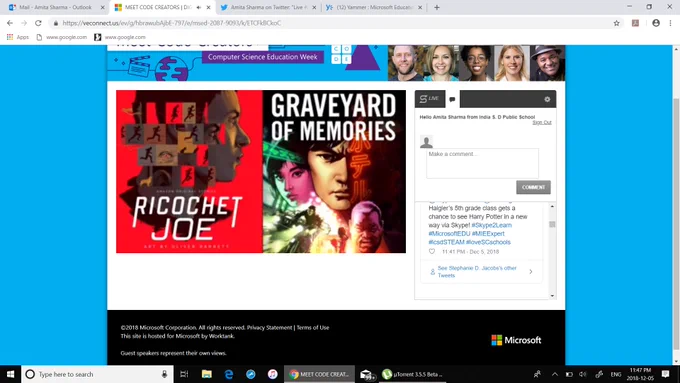Open the Privacy Statement link
Image resolution: width=680 pixels, height=383 pixels.
point(269,327)
